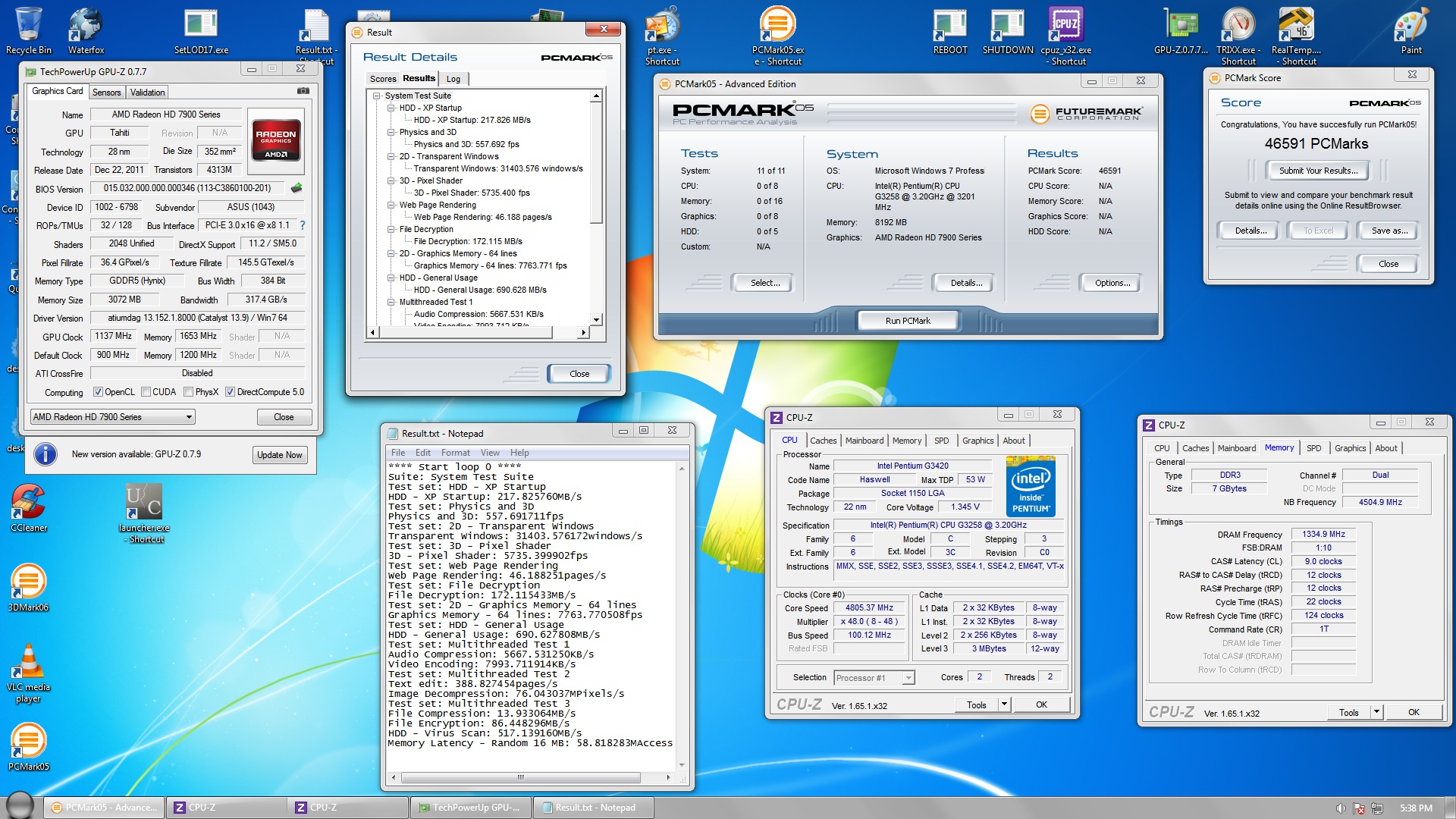Open the SPD tab in CPU-Z Memory window
Viewport: 1456px width, 819px height.
coord(1313,448)
